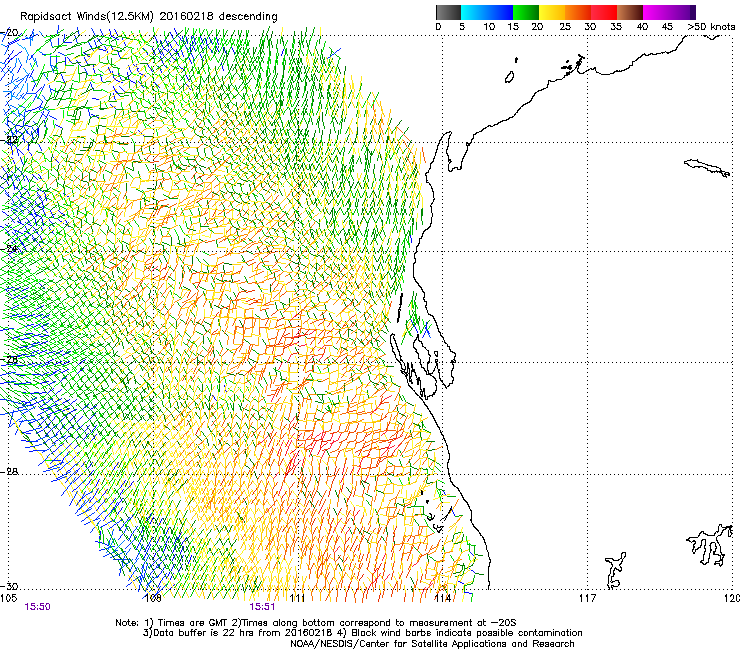Click the yellow segment of the color bar
The height and width of the screenshot is (650, 740).
pos(552,12)
